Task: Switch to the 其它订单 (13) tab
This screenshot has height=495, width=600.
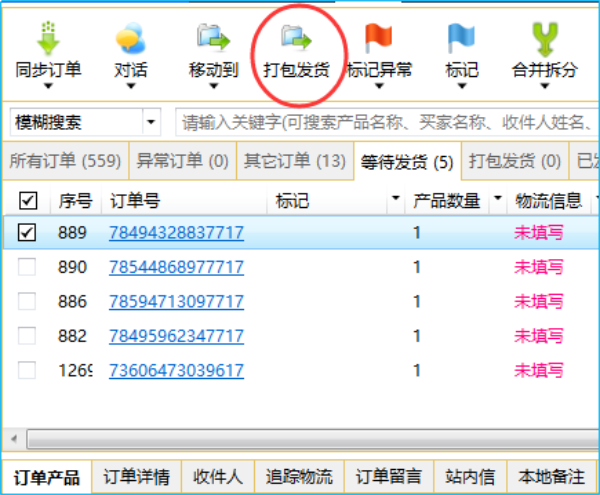Action: pos(295,160)
